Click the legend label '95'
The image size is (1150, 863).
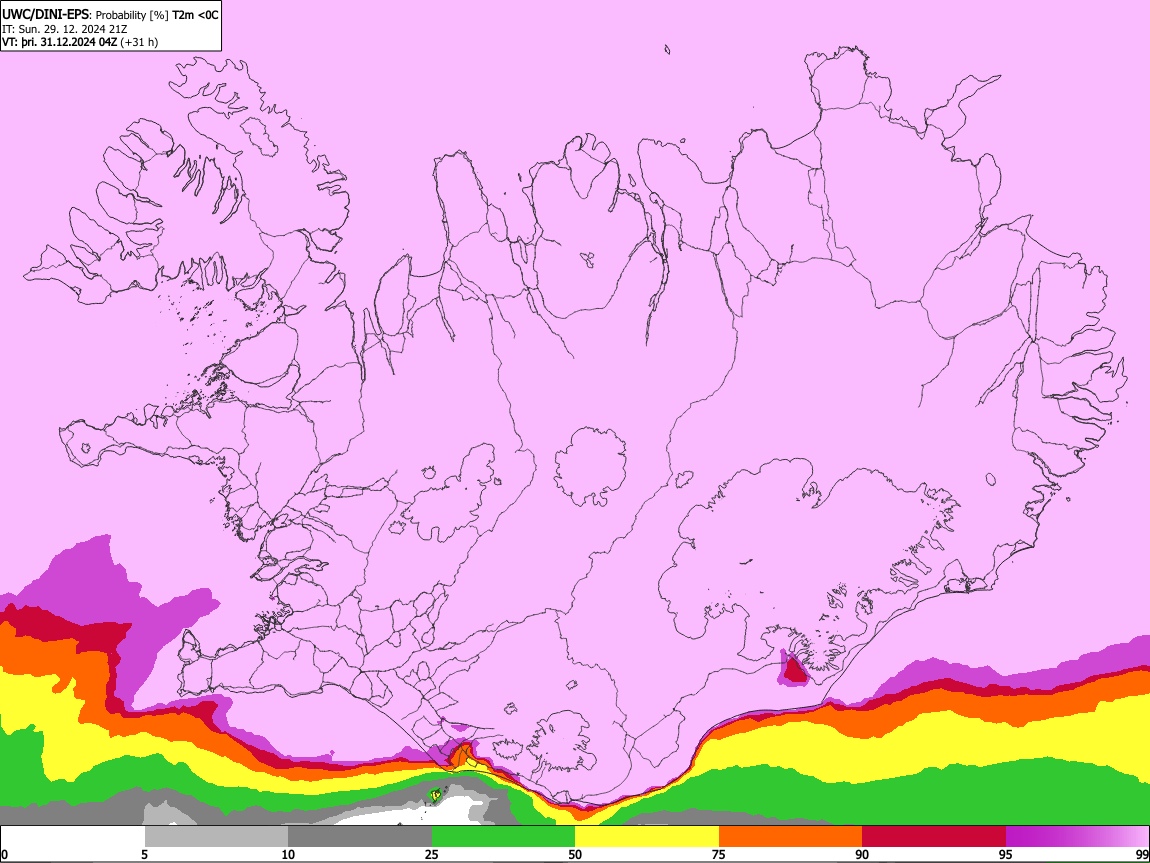[1006, 854]
